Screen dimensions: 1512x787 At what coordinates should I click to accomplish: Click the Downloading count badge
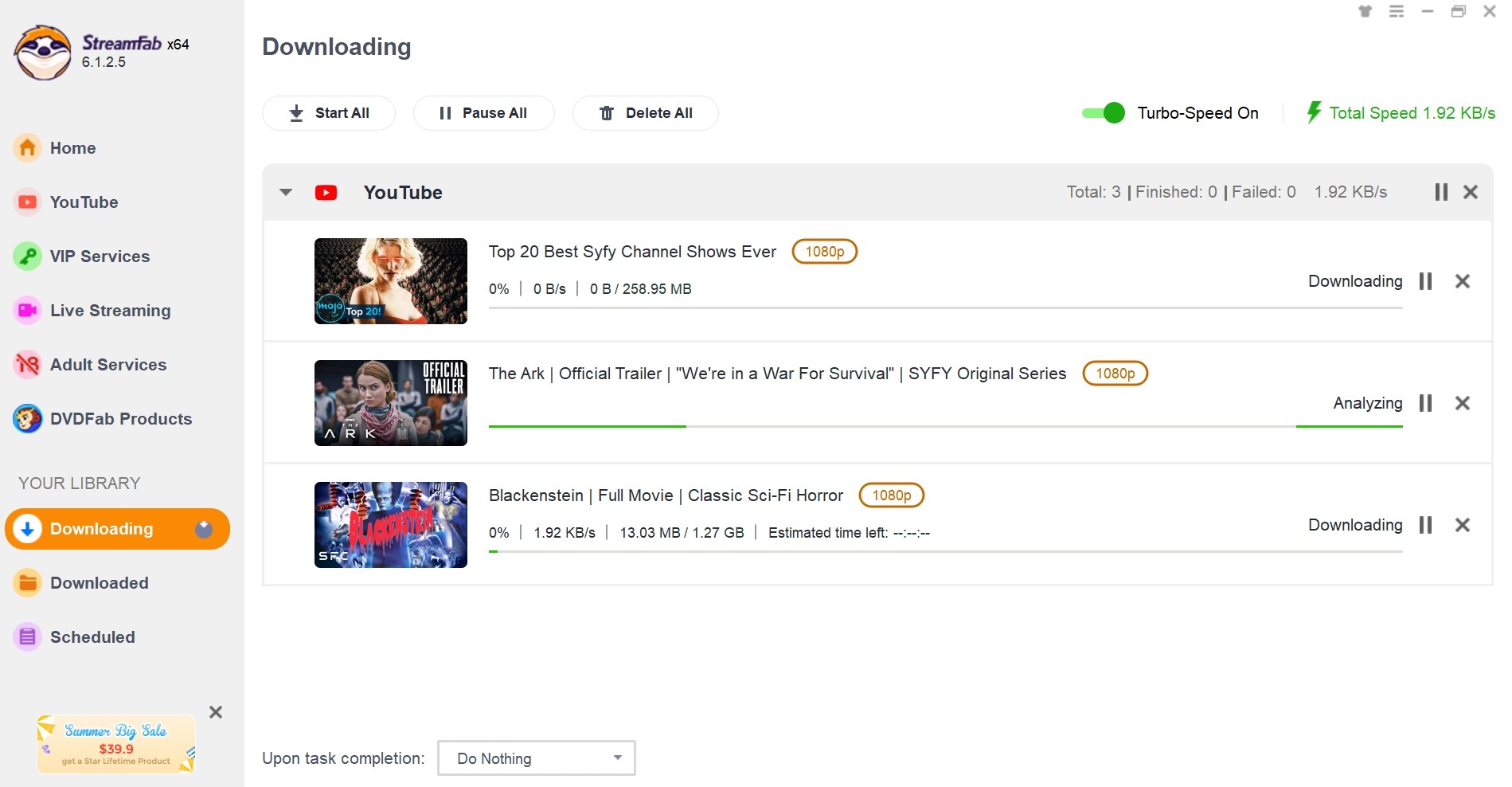[204, 529]
